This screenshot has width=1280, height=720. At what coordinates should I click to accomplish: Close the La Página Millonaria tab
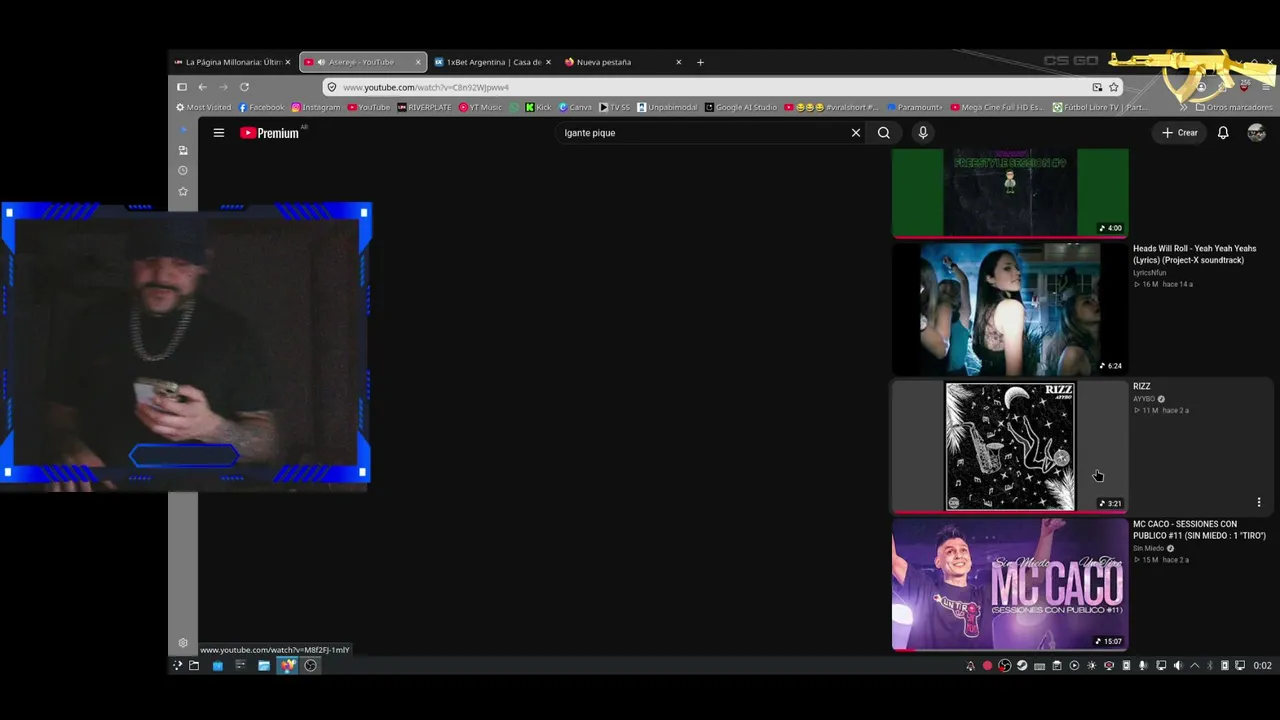coord(288,62)
